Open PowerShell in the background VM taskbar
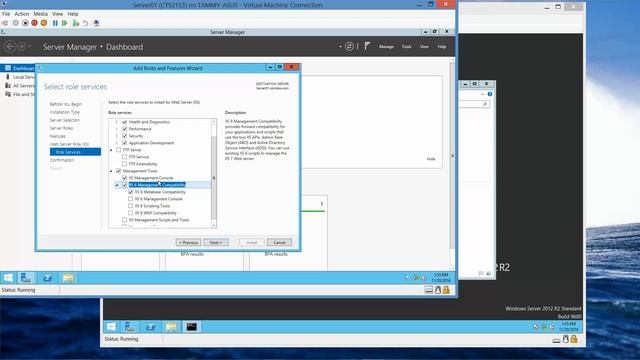This screenshot has height=360, width=640. coord(151,327)
